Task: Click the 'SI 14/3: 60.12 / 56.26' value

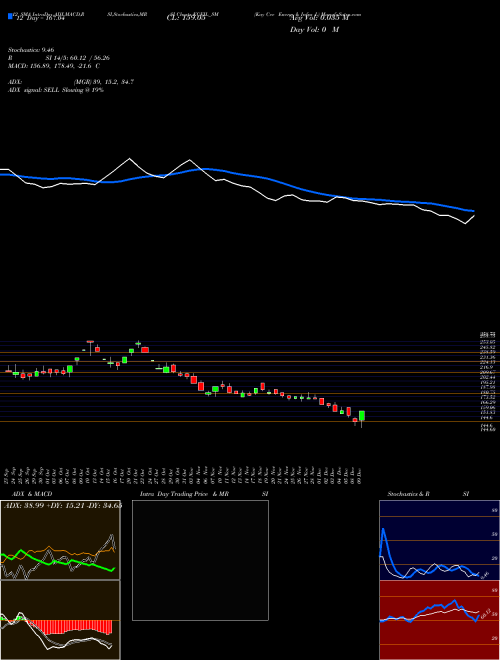Action: (77, 58)
